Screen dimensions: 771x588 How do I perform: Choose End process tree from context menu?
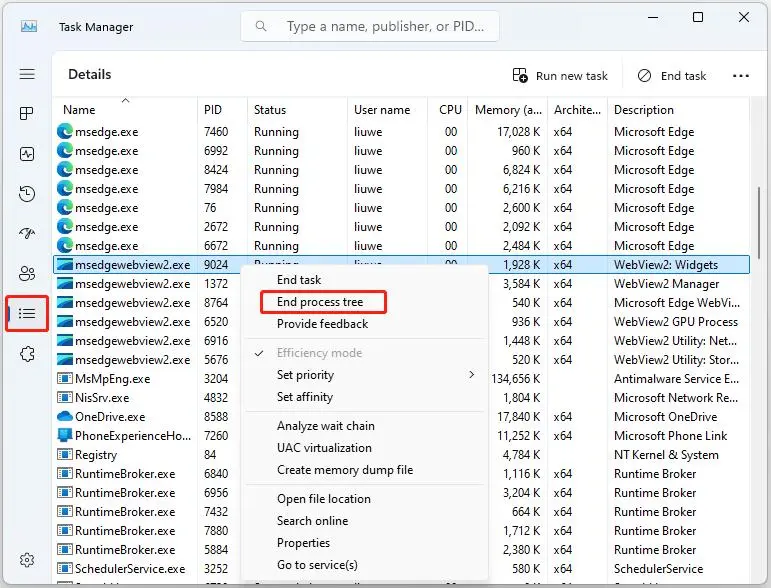[x=320, y=302]
